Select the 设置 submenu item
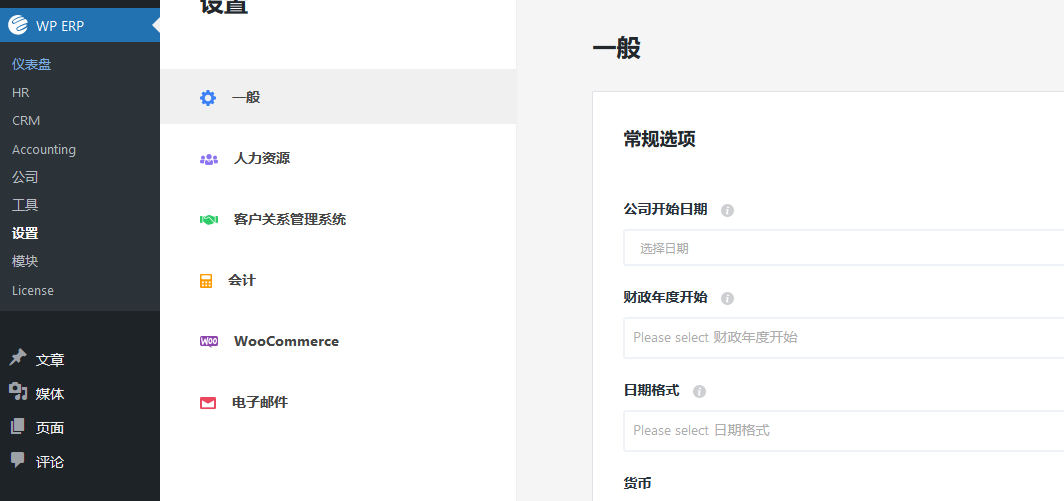 click(x=25, y=234)
